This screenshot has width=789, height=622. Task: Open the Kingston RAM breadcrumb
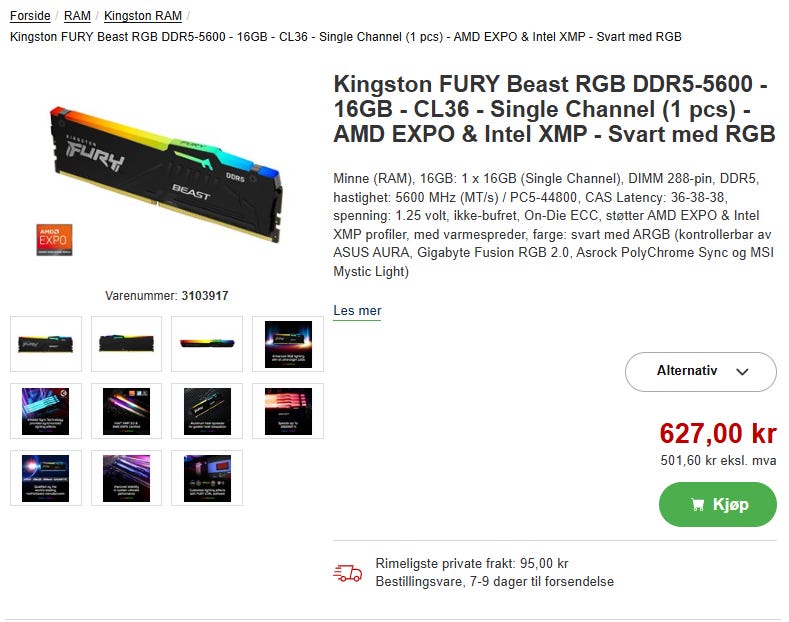tap(143, 16)
